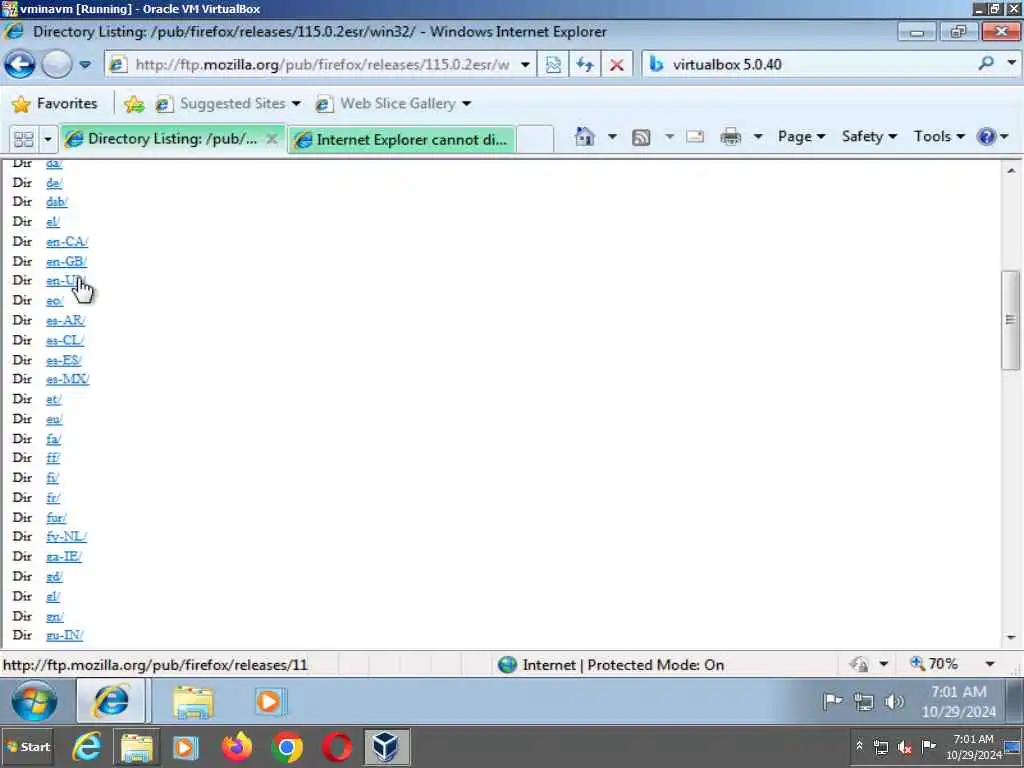
Task: Open Web Slice Gallery dropdown
Action: coord(393,103)
